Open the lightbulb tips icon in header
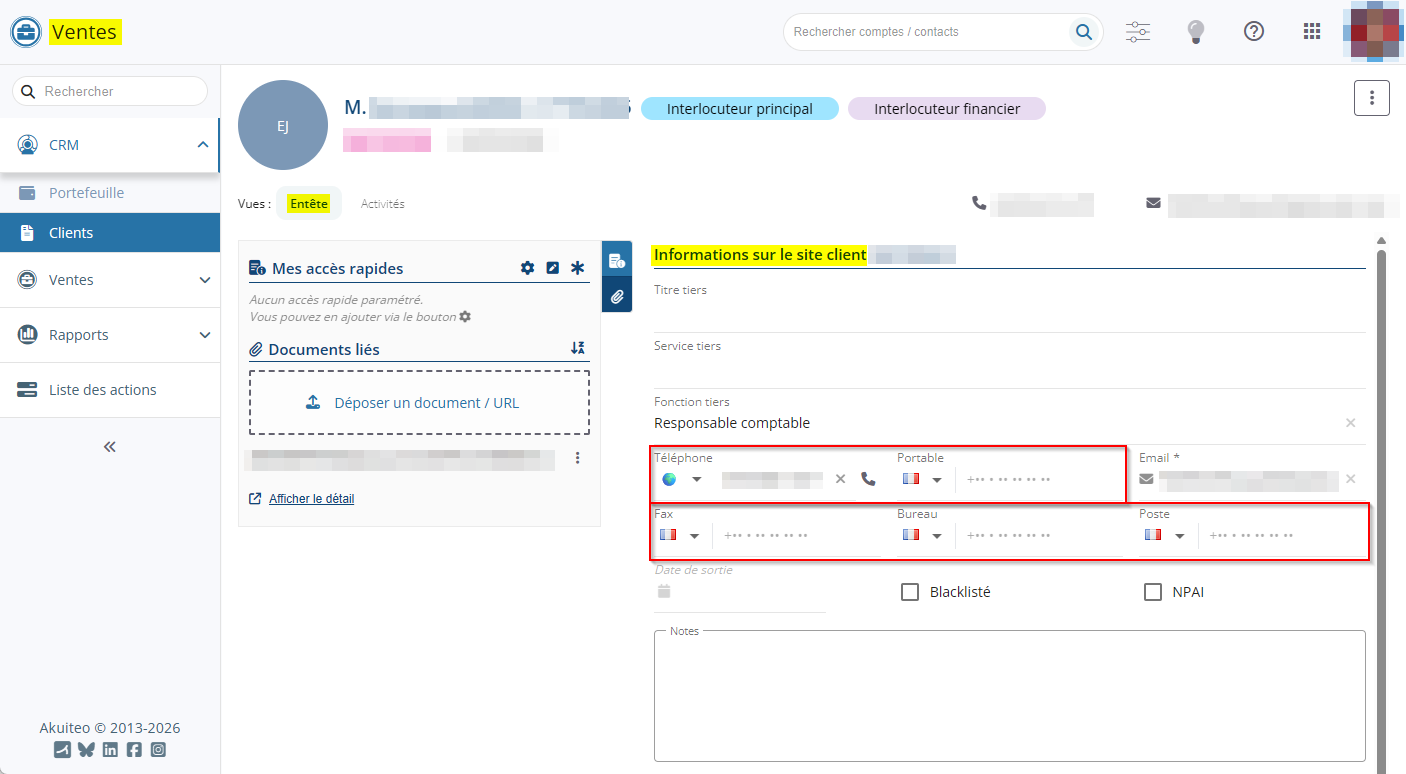 click(1195, 32)
